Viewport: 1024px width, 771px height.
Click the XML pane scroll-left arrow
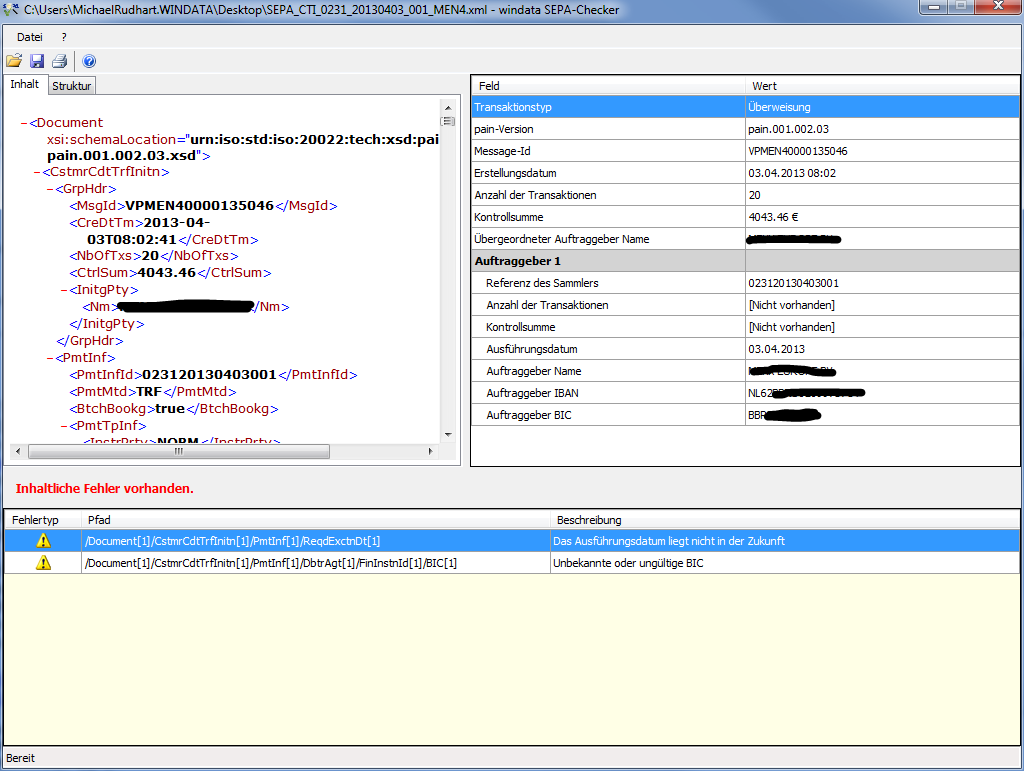pyautogui.click(x=18, y=451)
